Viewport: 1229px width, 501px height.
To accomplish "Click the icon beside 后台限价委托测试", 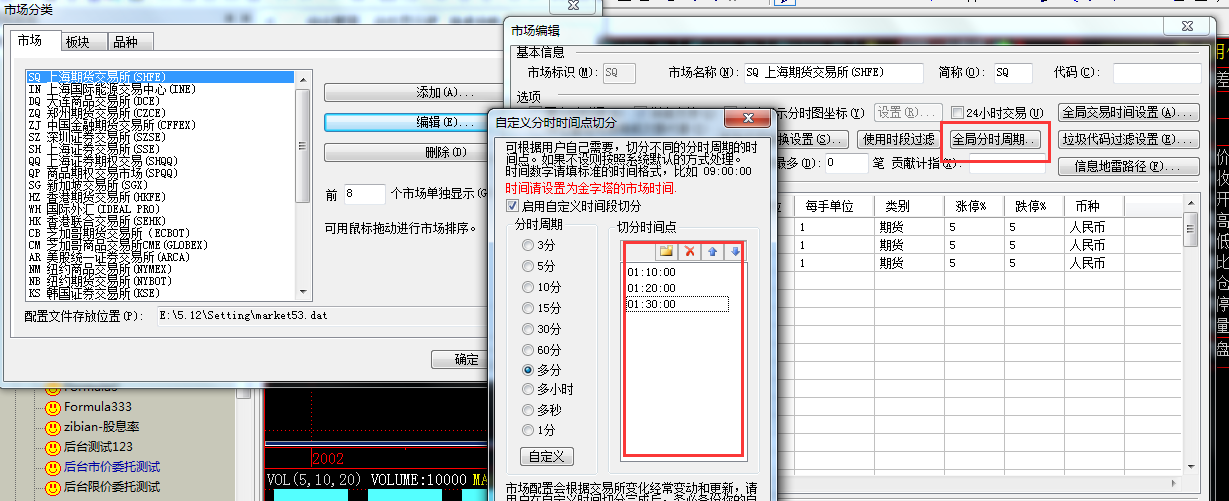I will point(51,487).
